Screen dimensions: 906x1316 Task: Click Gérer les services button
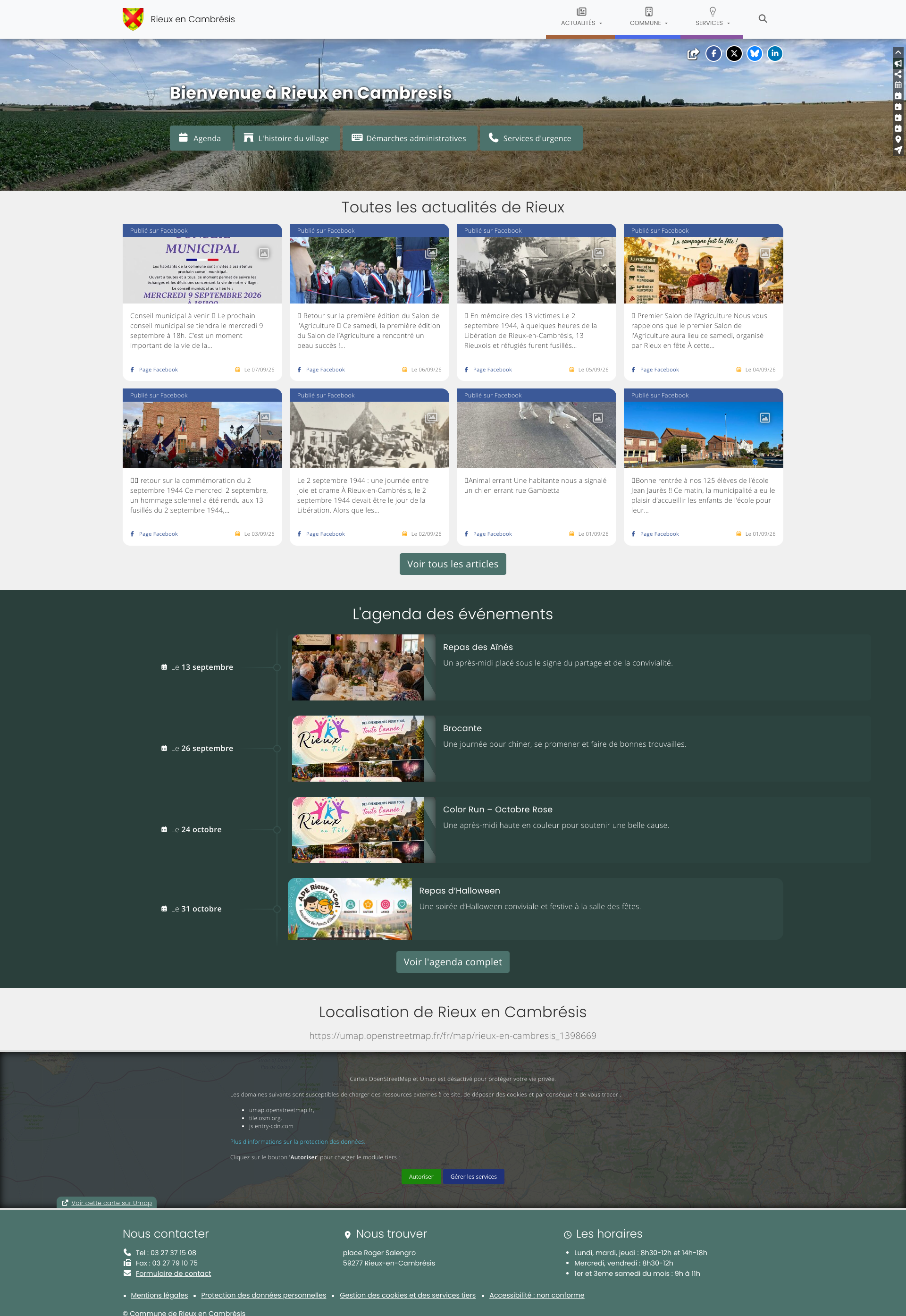473,1176
